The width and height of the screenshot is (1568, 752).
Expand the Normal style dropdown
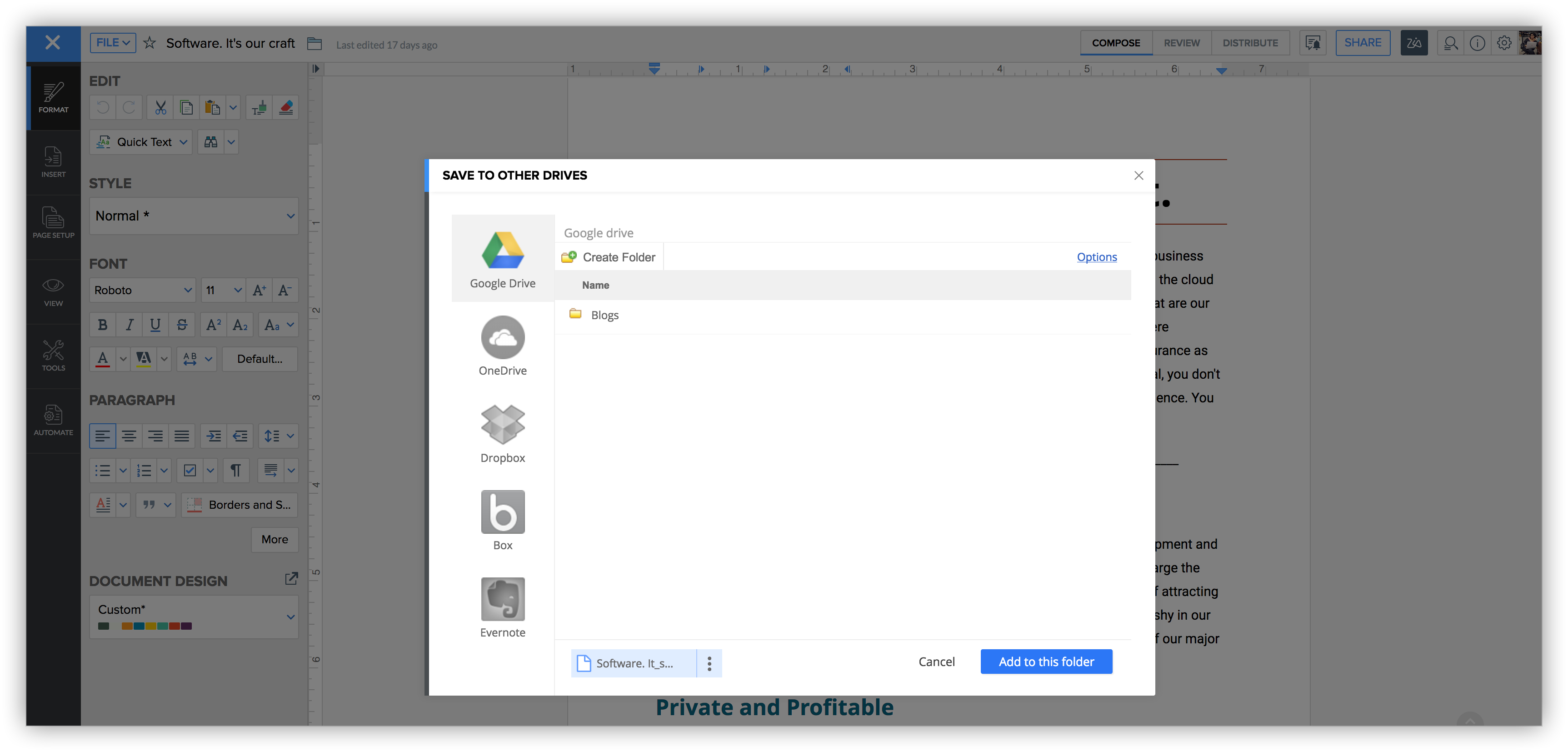194,216
